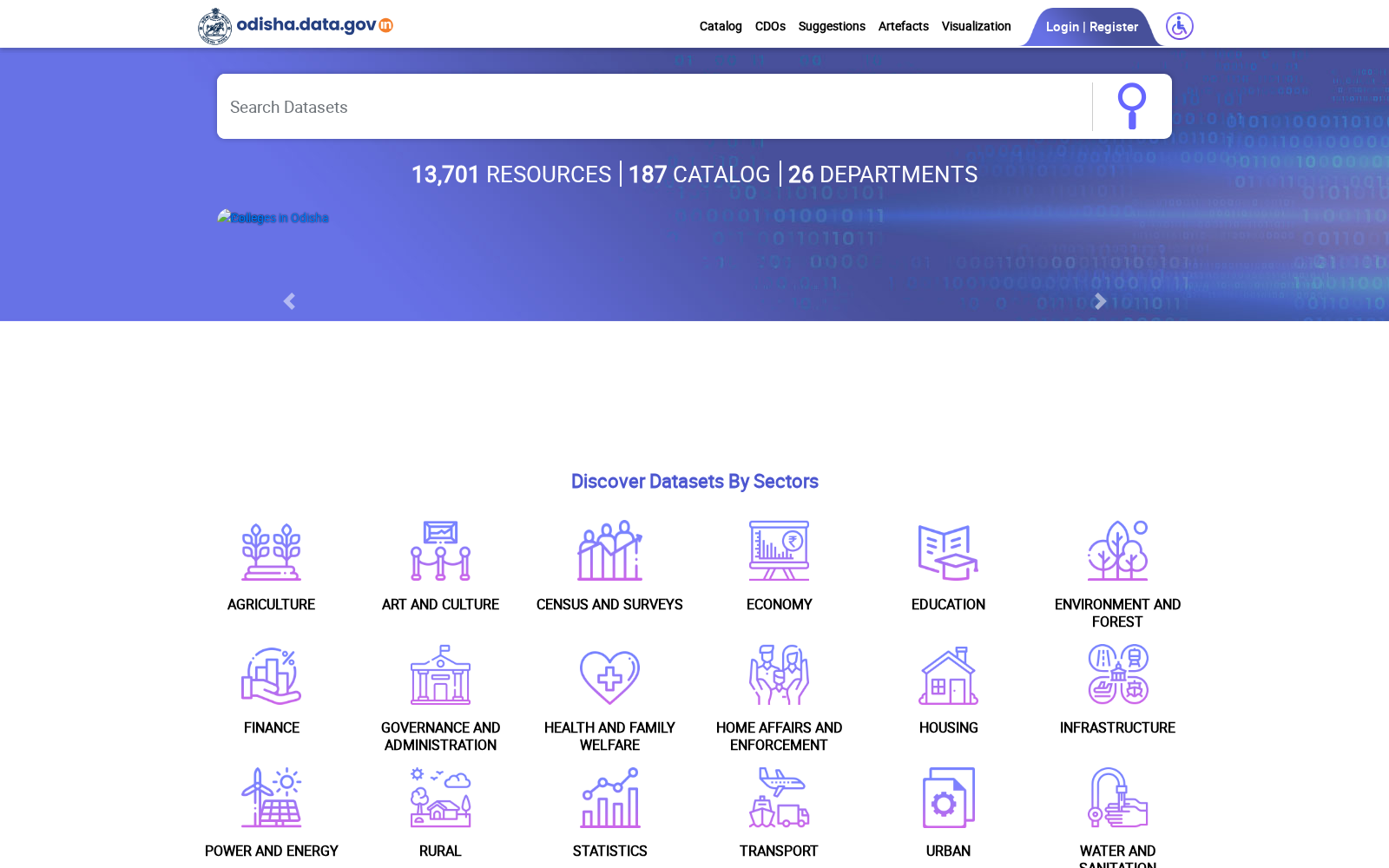Select the Finance sector icon
This screenshot has width=1389, height=868.
[x=271, y=675]
